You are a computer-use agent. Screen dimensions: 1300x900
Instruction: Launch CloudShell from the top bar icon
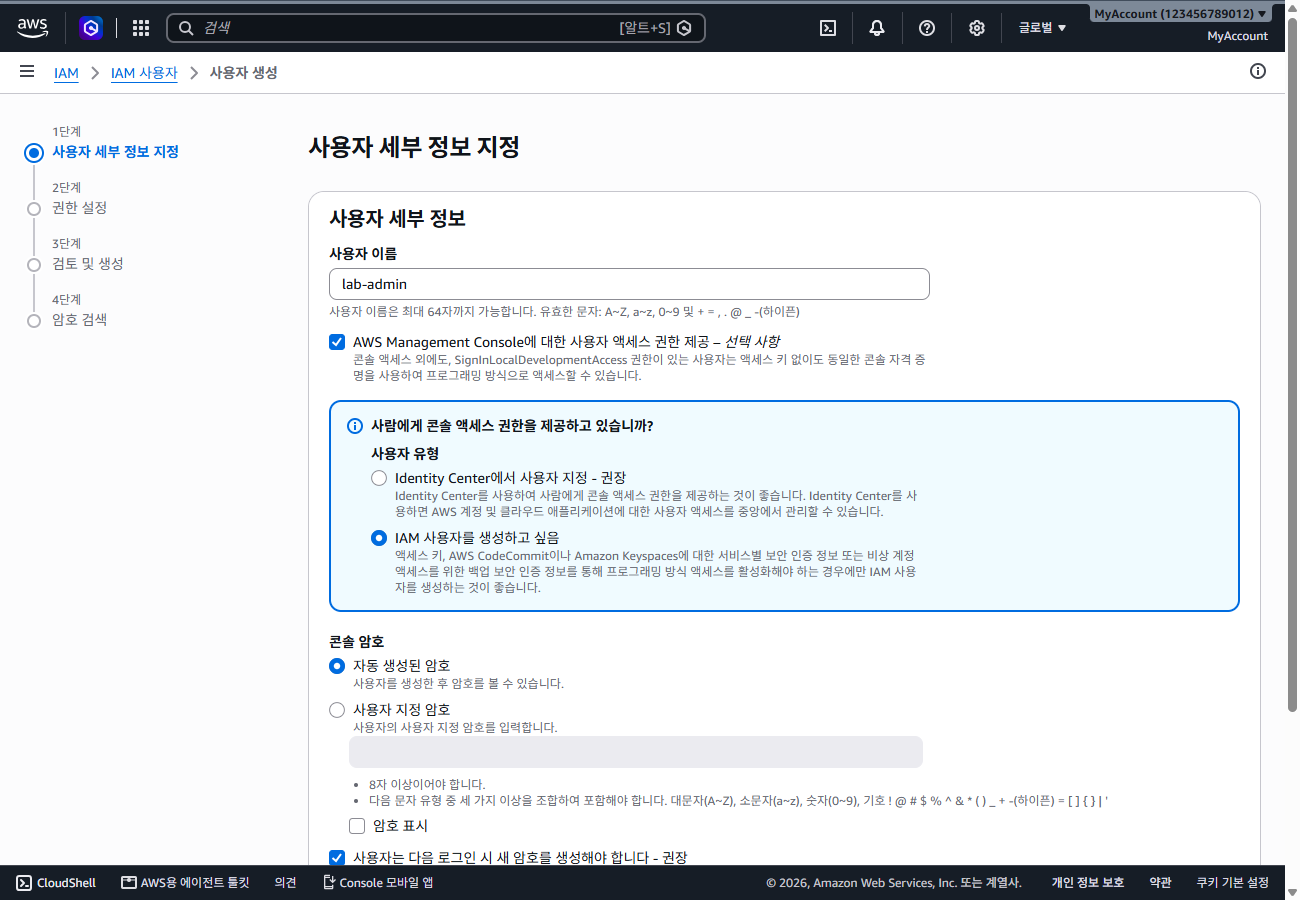pos(828,28)
